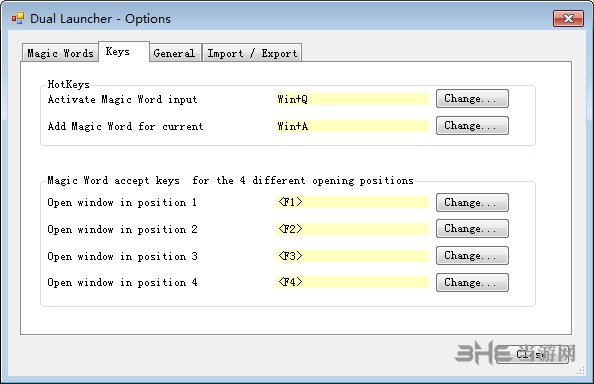
Task: Select the <F3> key field
Action: point(352,256)
